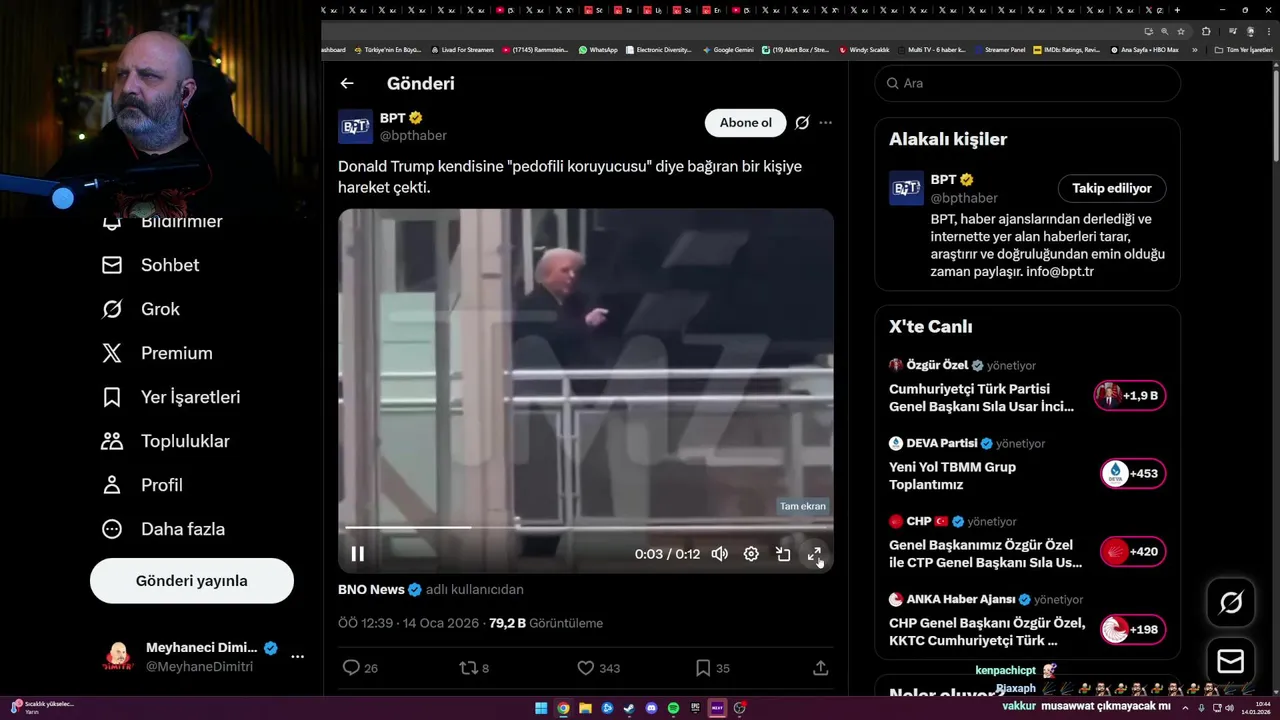Like the post with the heart icon
The image size is (1280, 720).
point(598,668)
